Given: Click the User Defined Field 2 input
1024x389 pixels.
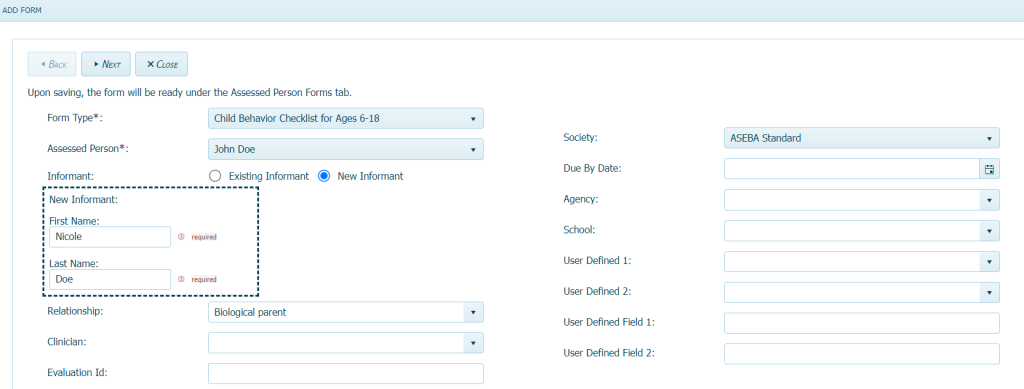Looking at the screenshot, I should tap(862, 353).
